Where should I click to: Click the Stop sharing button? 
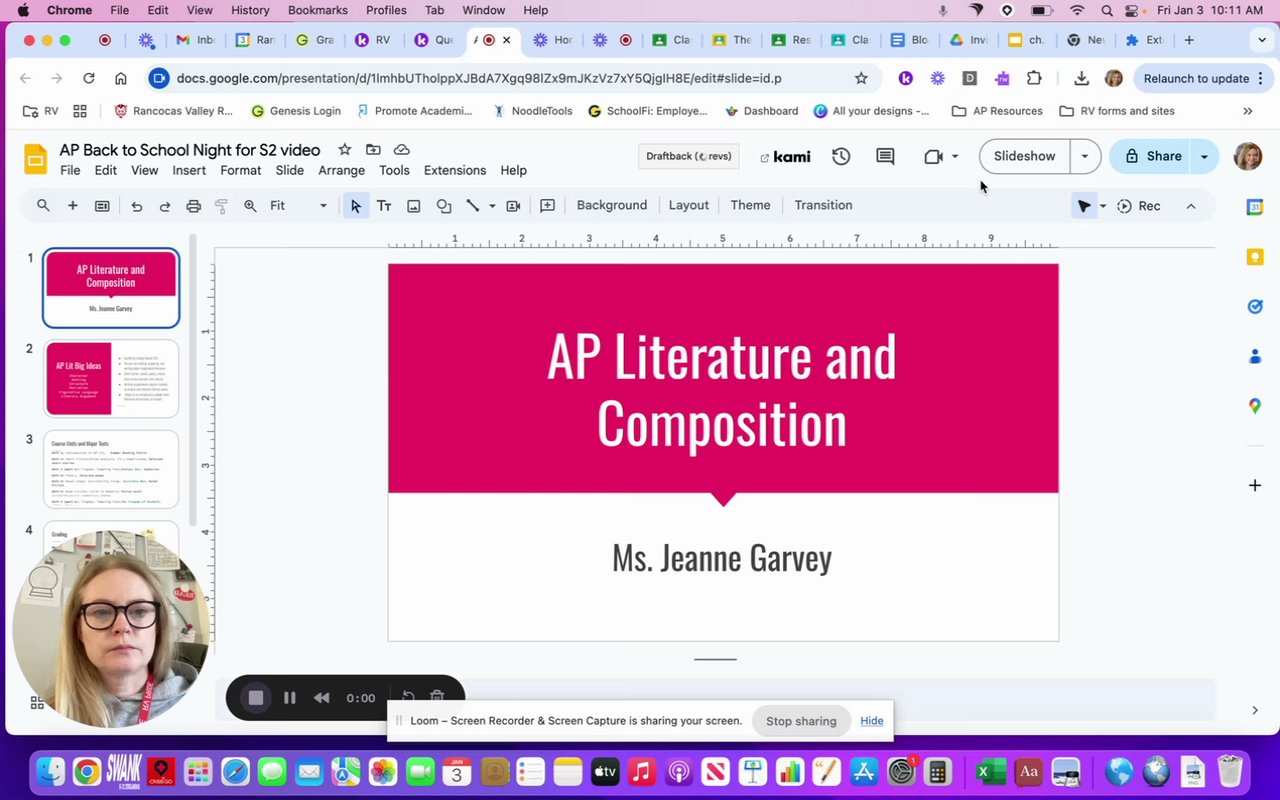coord(800,721)
